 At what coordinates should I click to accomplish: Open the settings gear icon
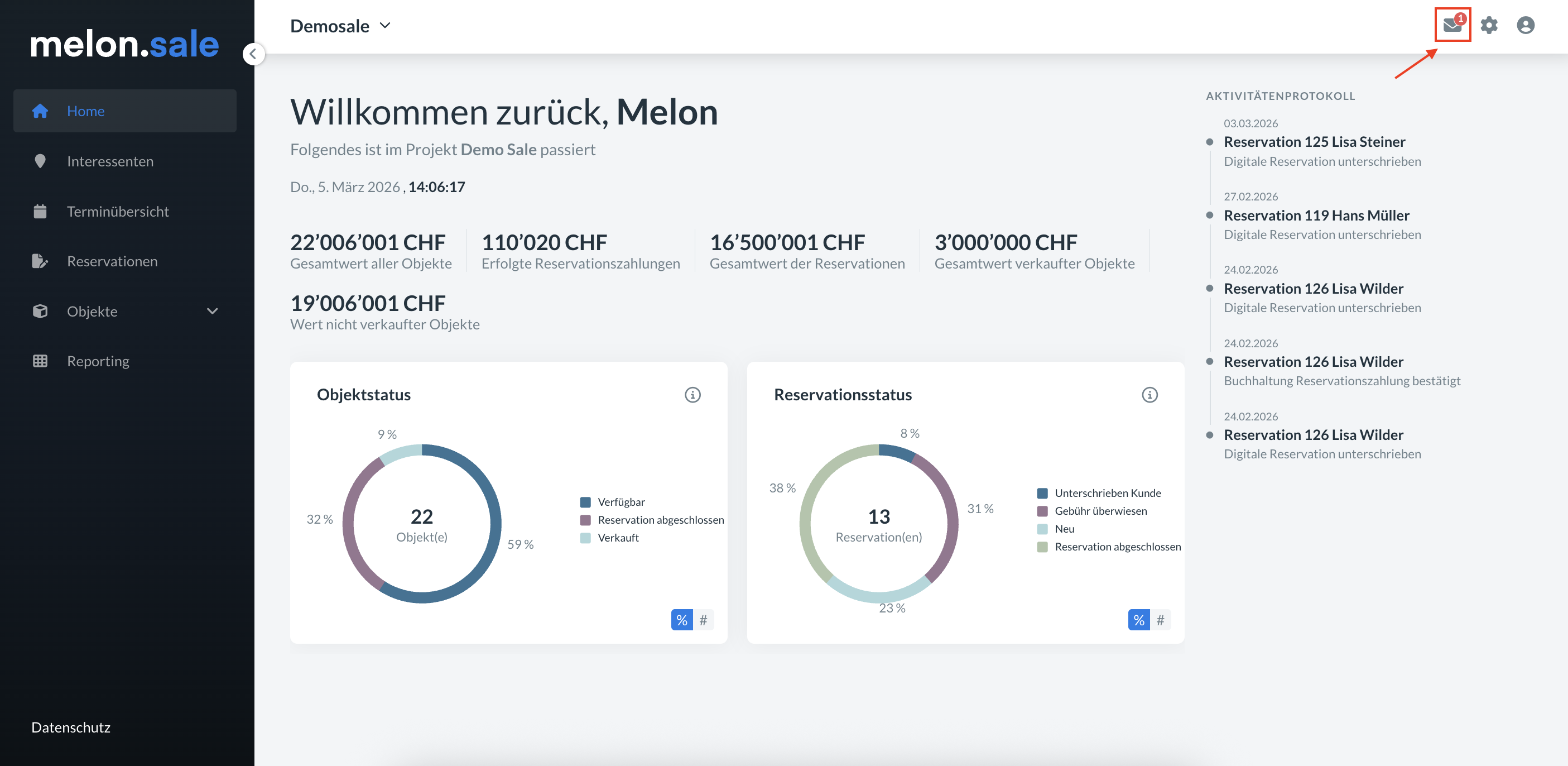point(1489,25)
